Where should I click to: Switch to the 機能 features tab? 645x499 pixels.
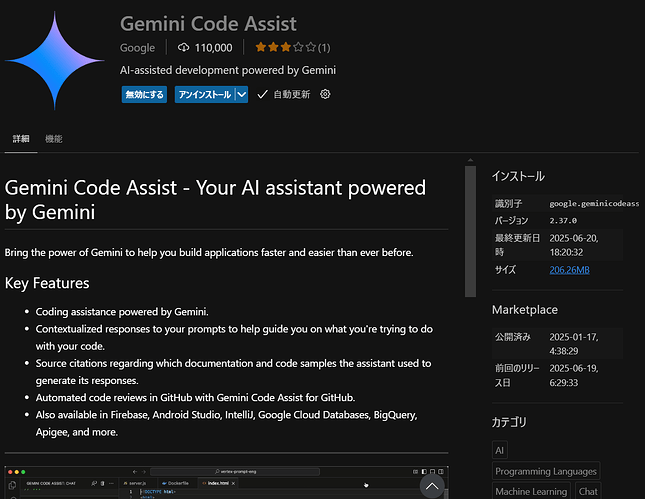[54, 139]
